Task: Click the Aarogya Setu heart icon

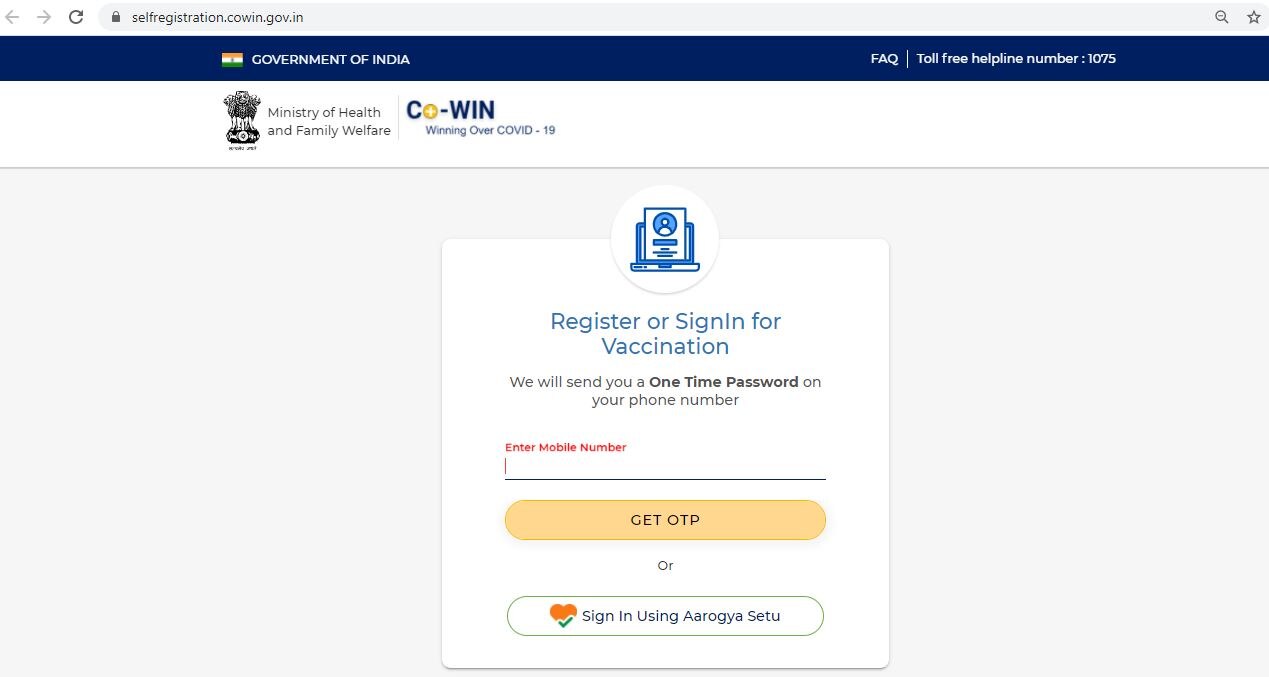Action: pyautogui.click(x=563, y=616)
